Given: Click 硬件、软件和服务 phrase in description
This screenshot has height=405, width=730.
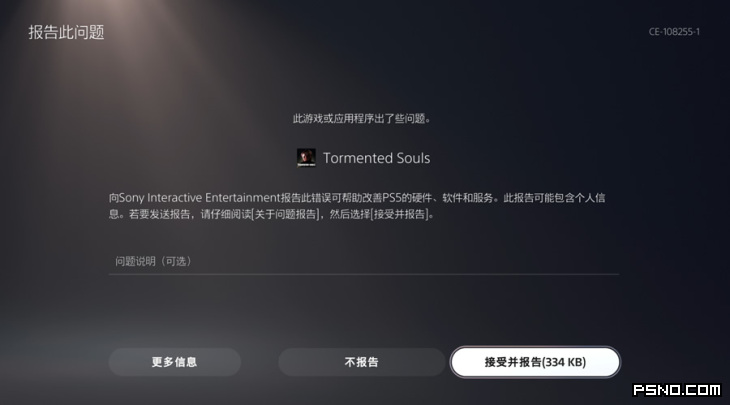Looking at the screenshot, I should [x=452, y=198].
